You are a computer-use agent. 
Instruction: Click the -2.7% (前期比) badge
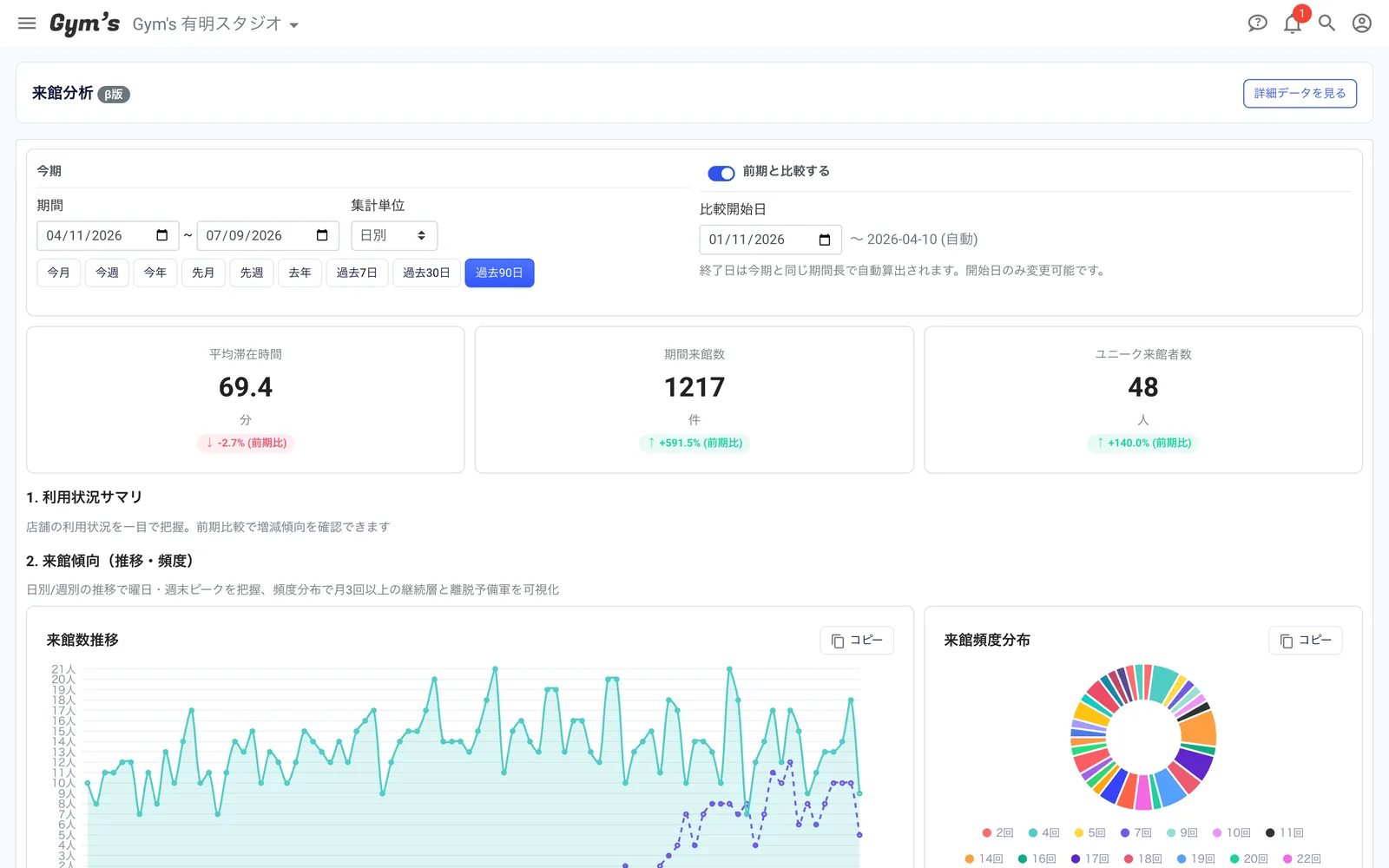(246, 443)
